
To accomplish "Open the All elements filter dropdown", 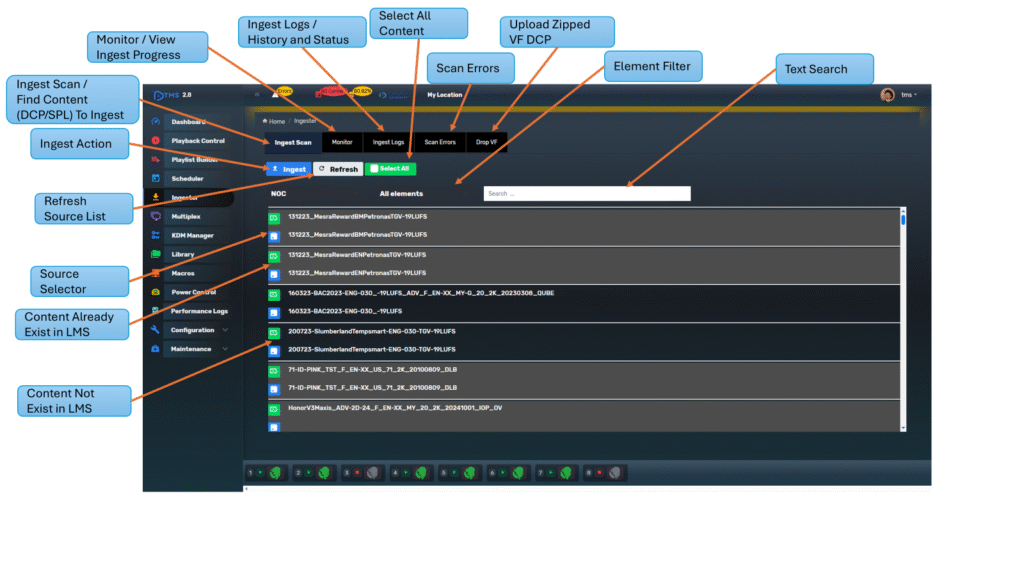I will click(401, 194).
